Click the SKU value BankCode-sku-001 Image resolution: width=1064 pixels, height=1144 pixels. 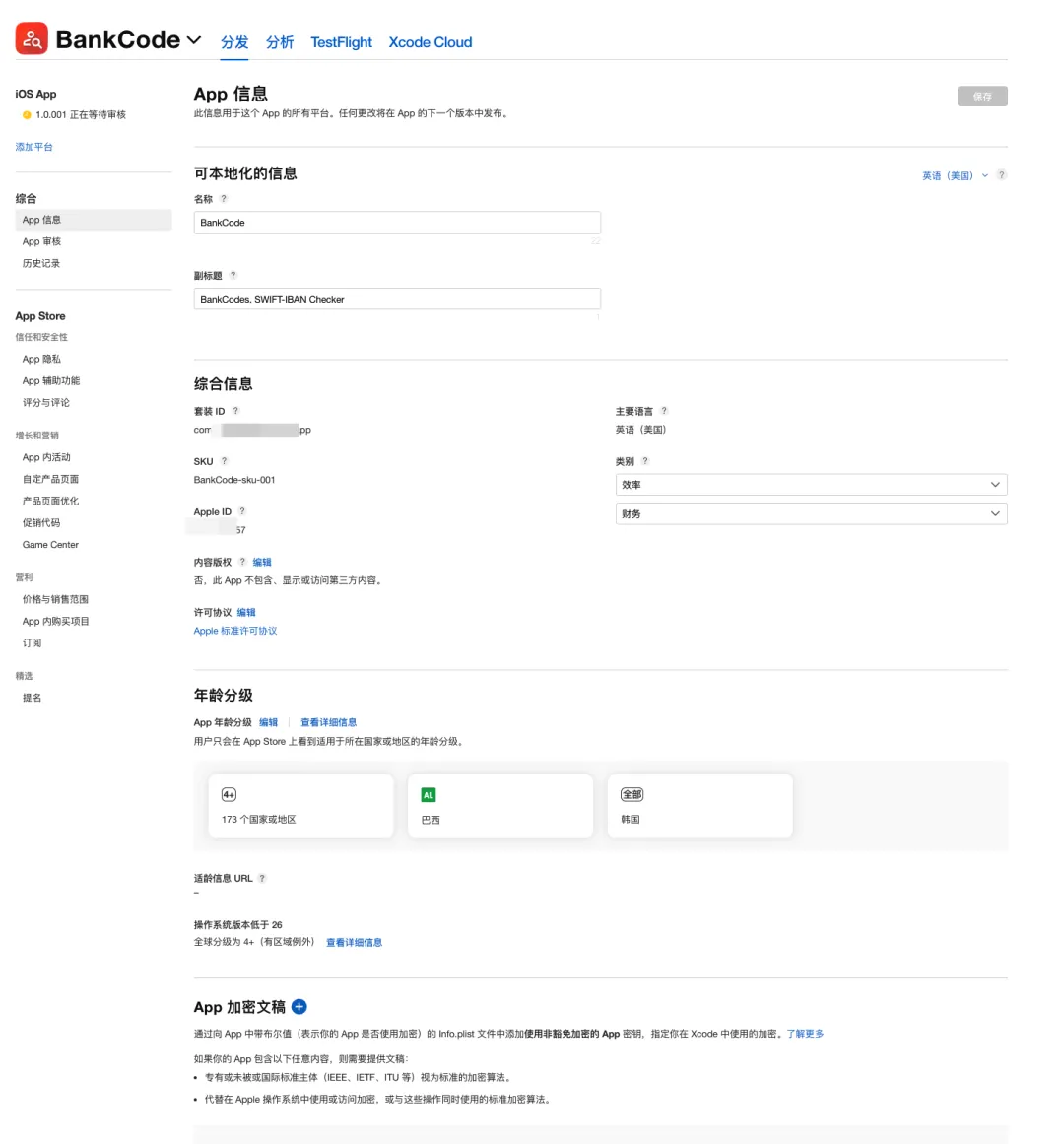[234, 480]
